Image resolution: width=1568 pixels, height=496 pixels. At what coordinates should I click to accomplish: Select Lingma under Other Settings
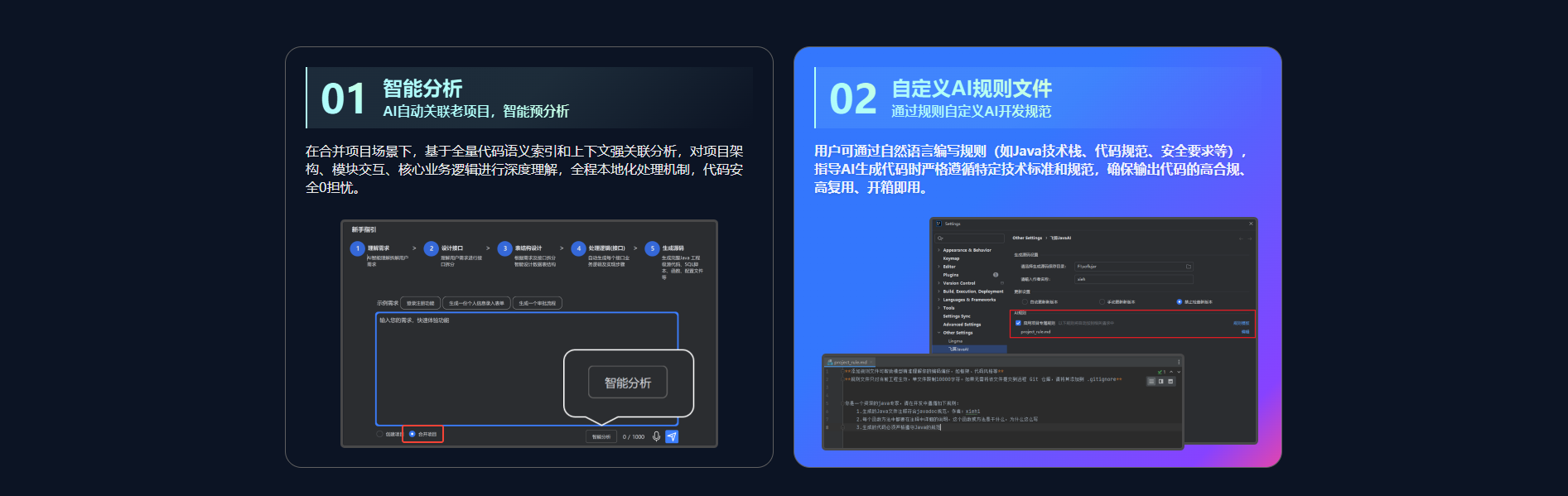coord(955,341)
